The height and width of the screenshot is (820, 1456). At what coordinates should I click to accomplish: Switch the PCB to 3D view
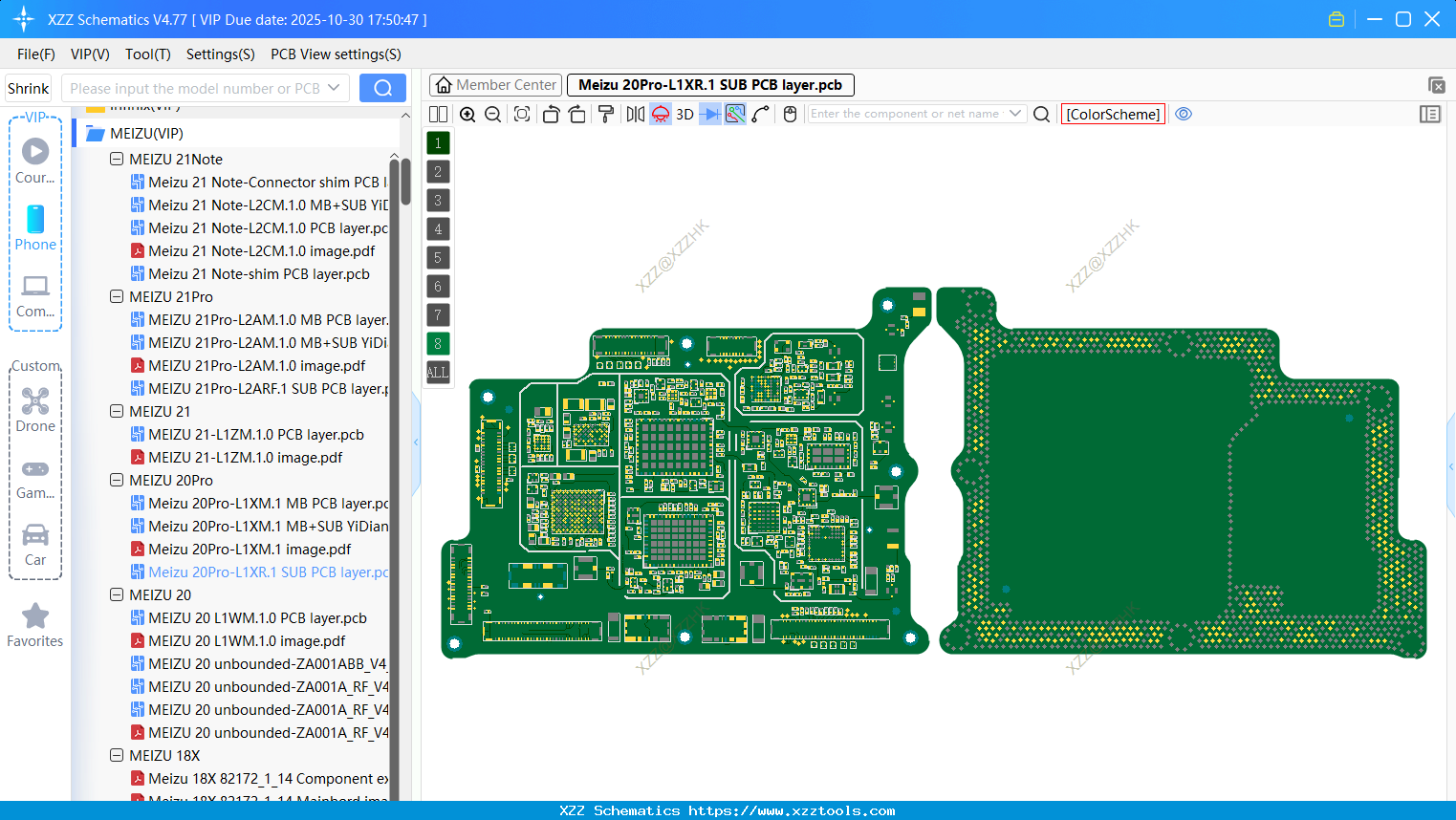pyautogui.click(x=684, y=114)
